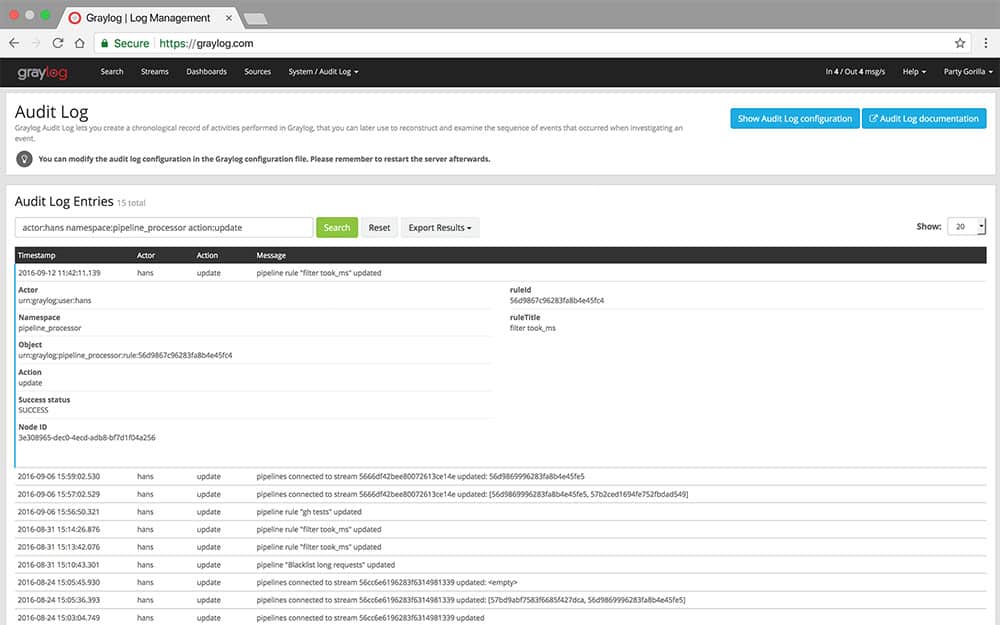Click the urn:graylog:user:hans actor value

click(55, 300)
